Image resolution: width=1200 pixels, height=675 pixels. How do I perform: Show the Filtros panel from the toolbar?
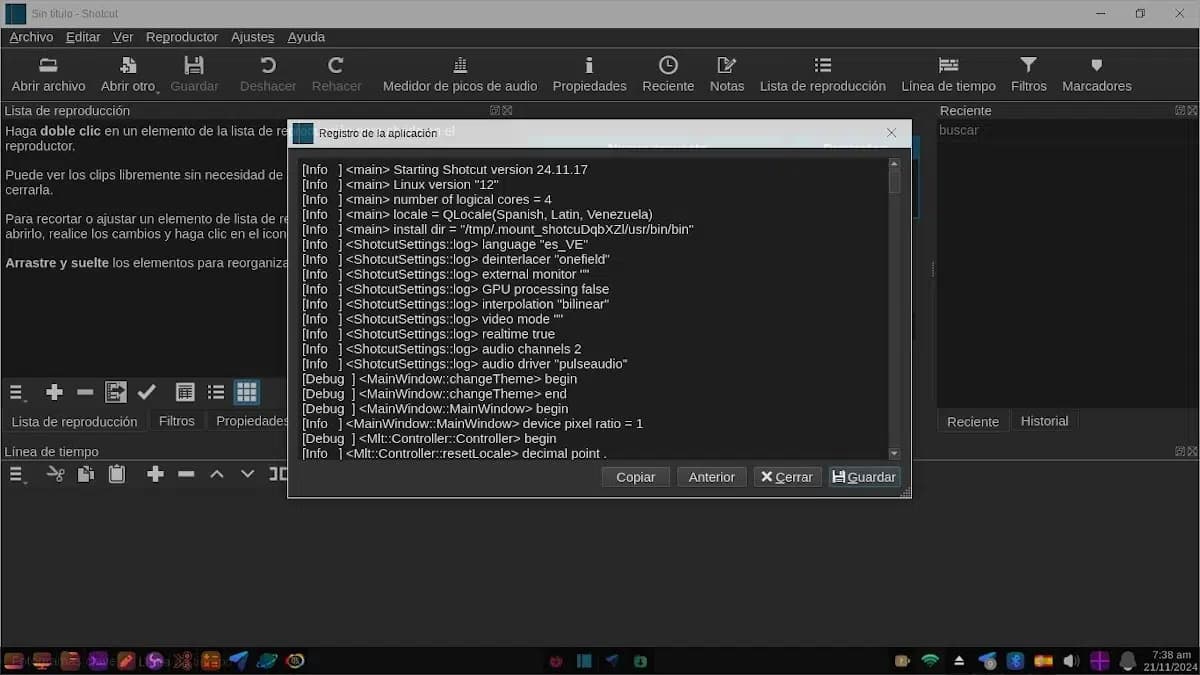click(x=1028, y=75)
